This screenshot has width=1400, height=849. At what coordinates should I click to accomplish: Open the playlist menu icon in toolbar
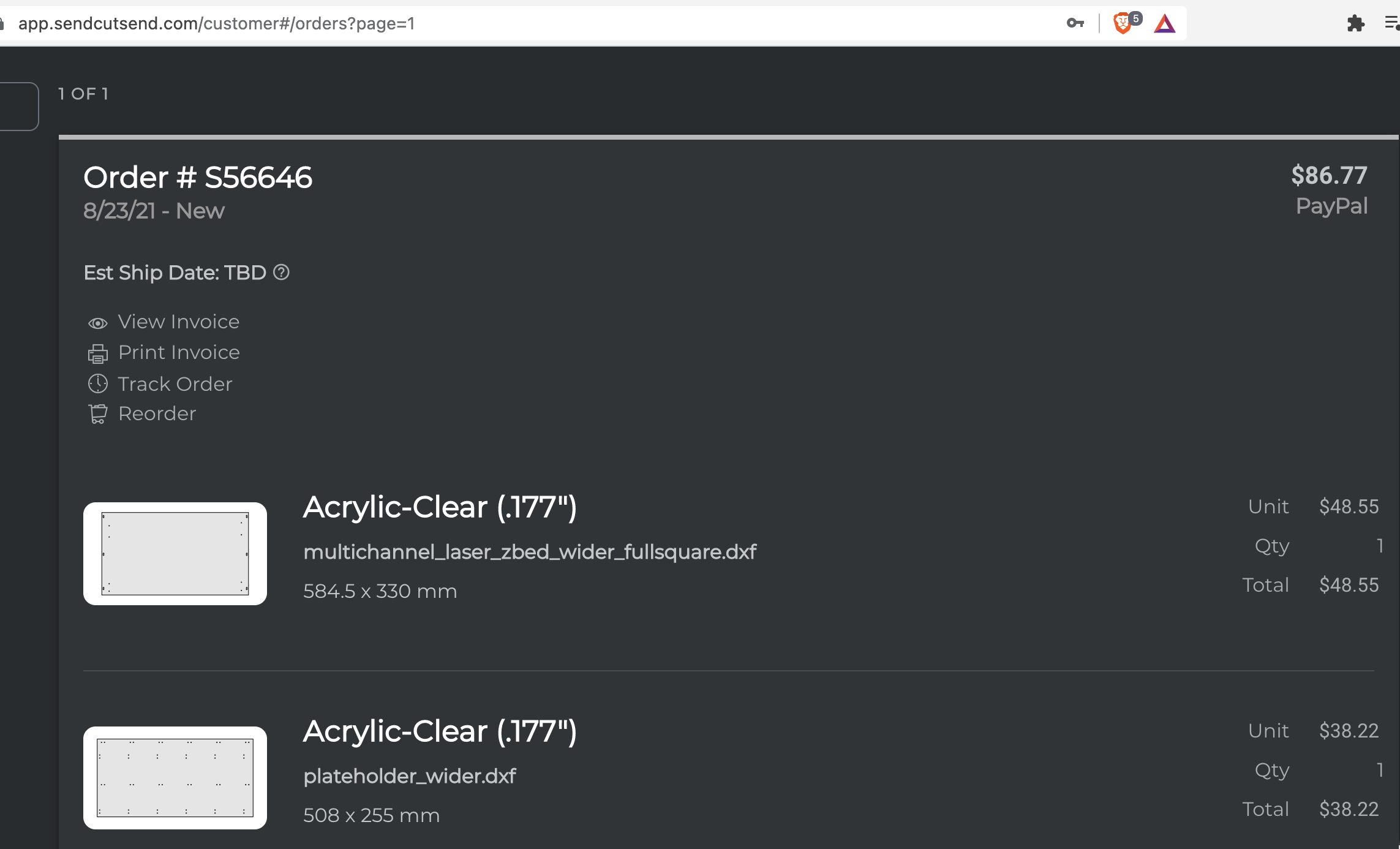(x=1392, y=23)
